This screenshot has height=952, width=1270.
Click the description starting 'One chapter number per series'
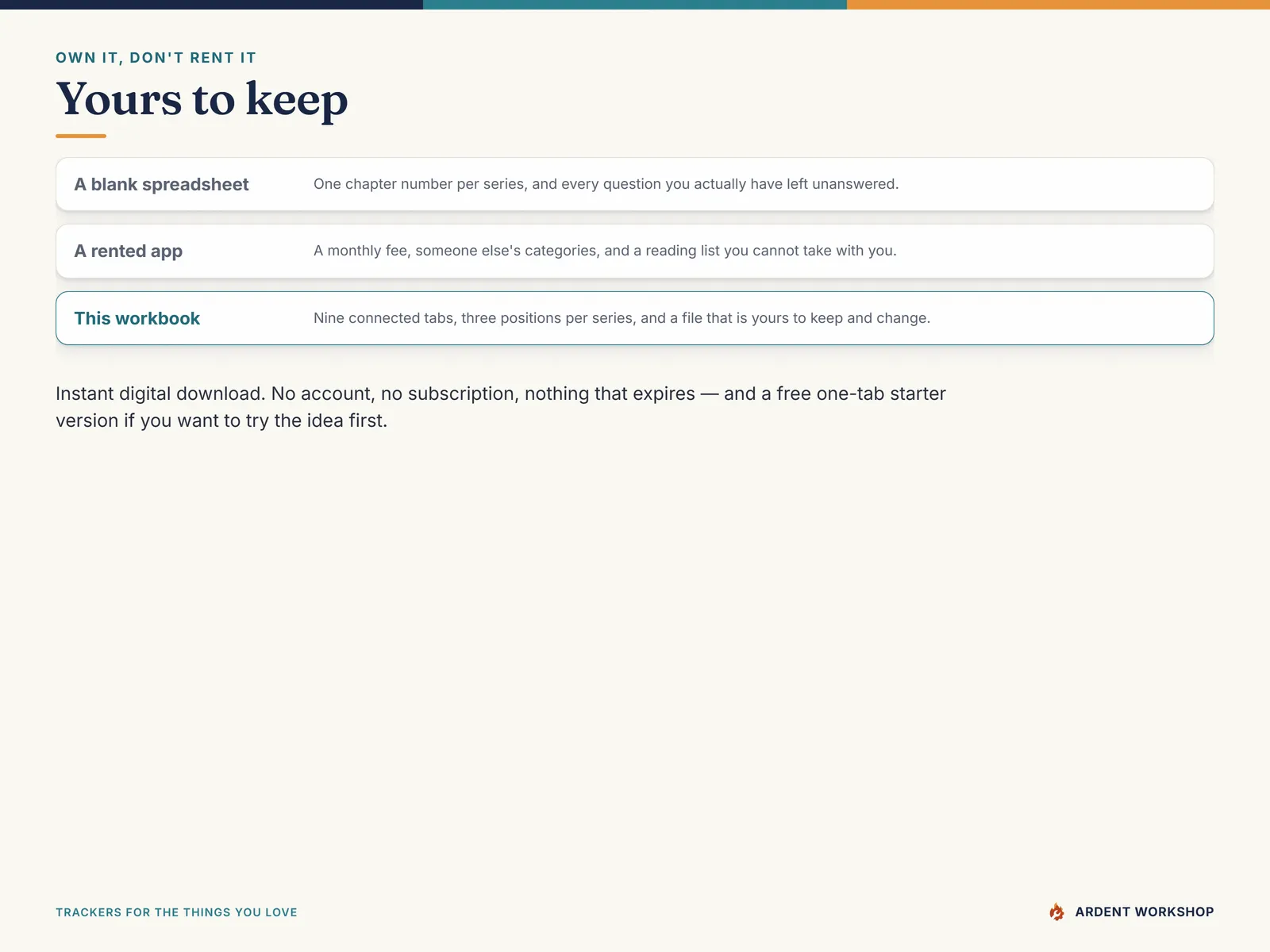click(606, 184)
